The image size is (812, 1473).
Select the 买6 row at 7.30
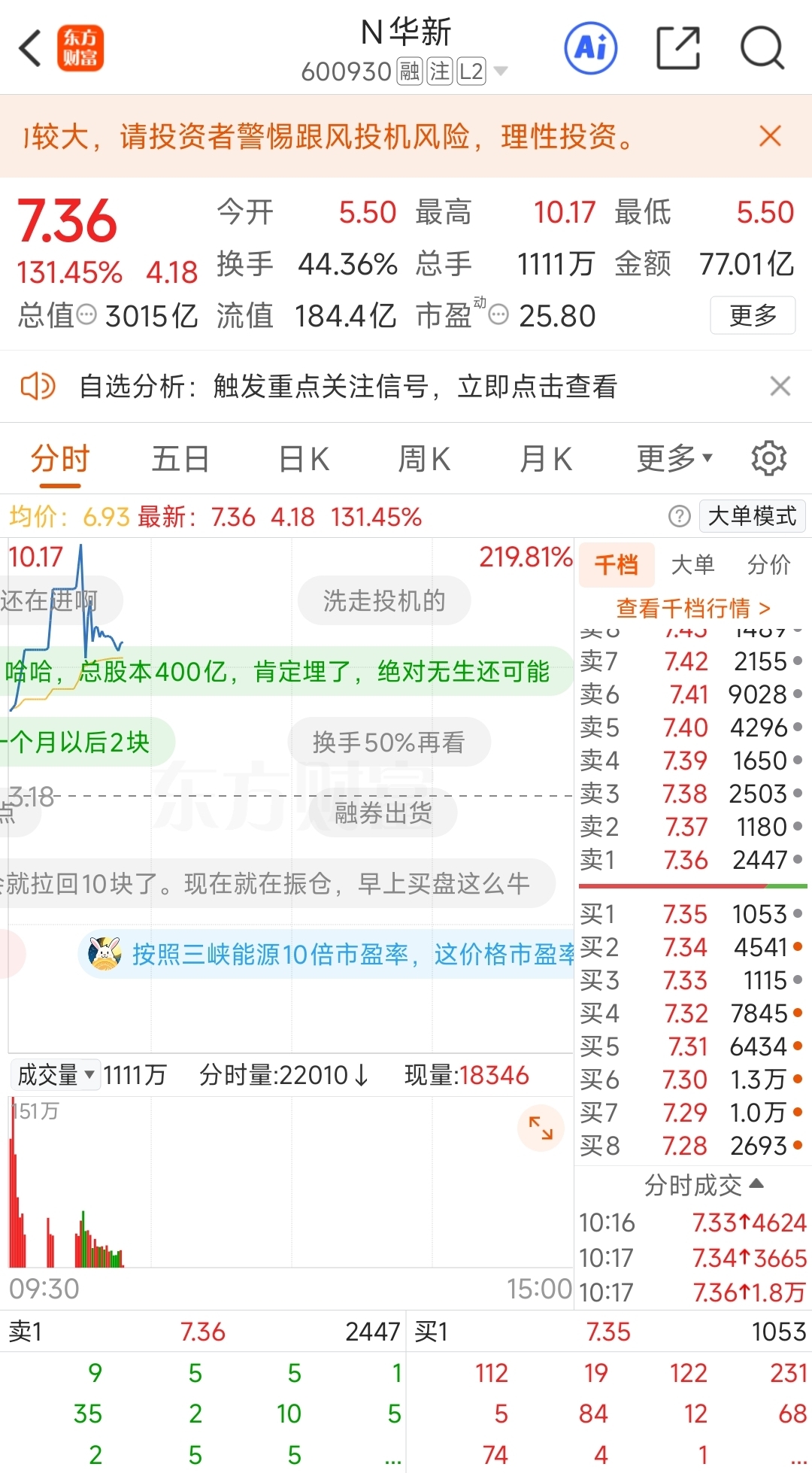[x=692, y=1080]
